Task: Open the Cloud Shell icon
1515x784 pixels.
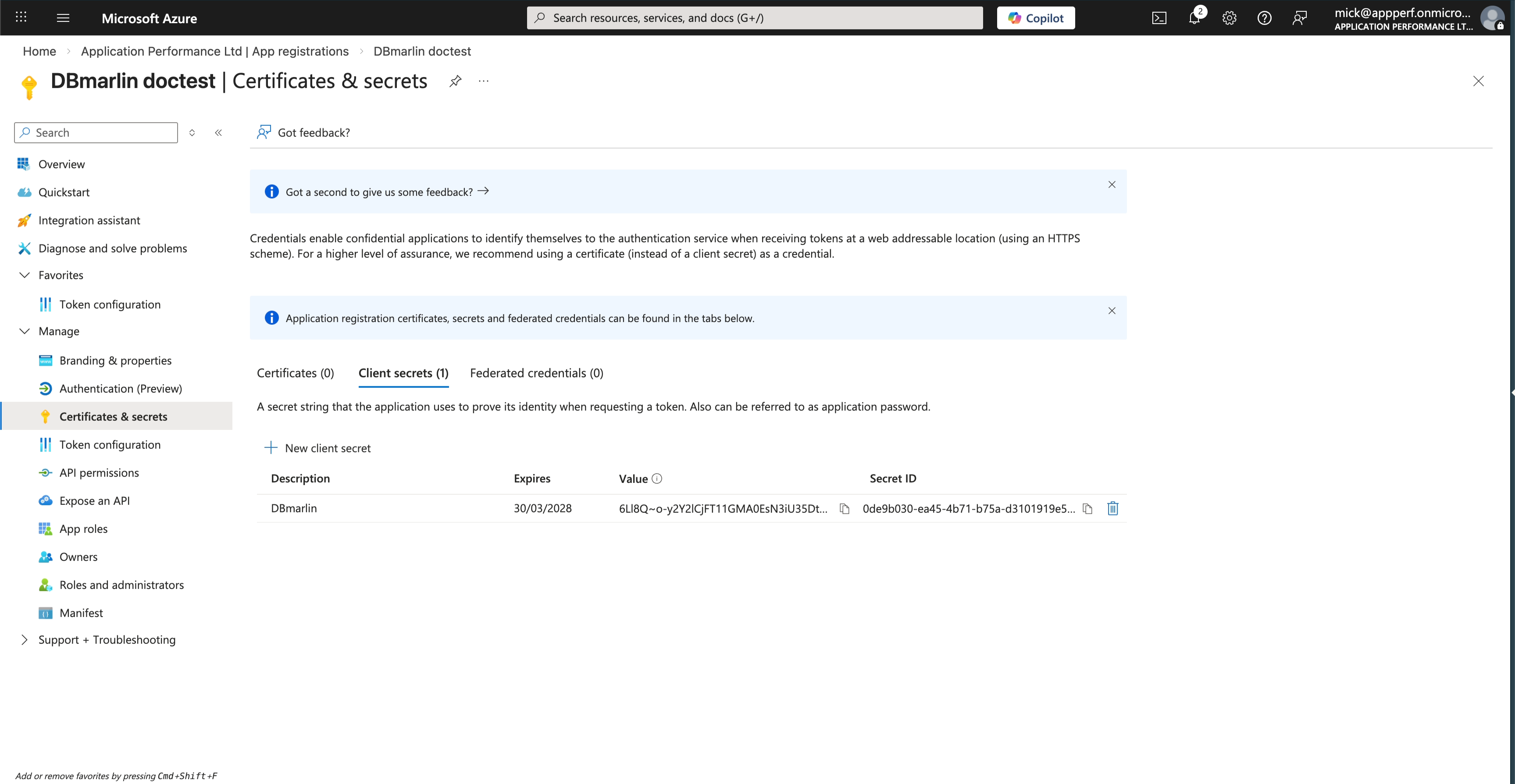Action: (x=1159, y=18)
